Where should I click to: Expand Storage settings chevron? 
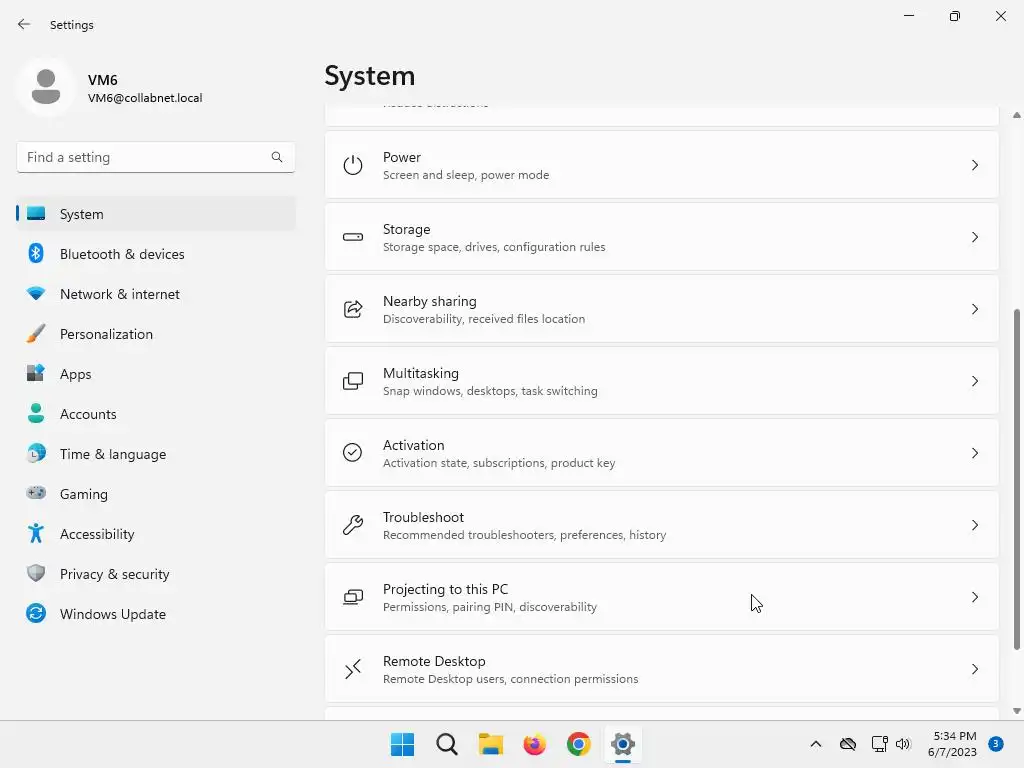coord(974,237)
